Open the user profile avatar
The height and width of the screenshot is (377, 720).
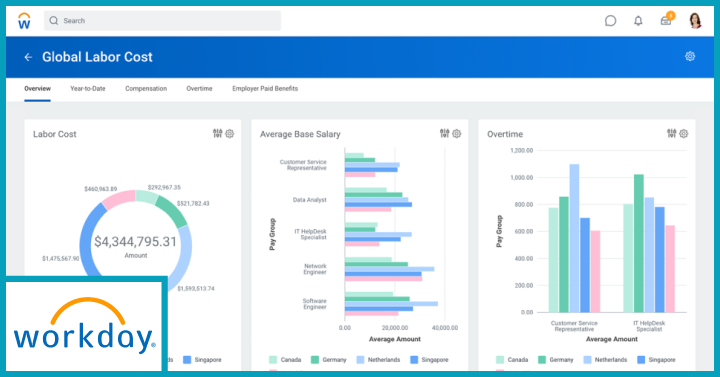point(695,21)
